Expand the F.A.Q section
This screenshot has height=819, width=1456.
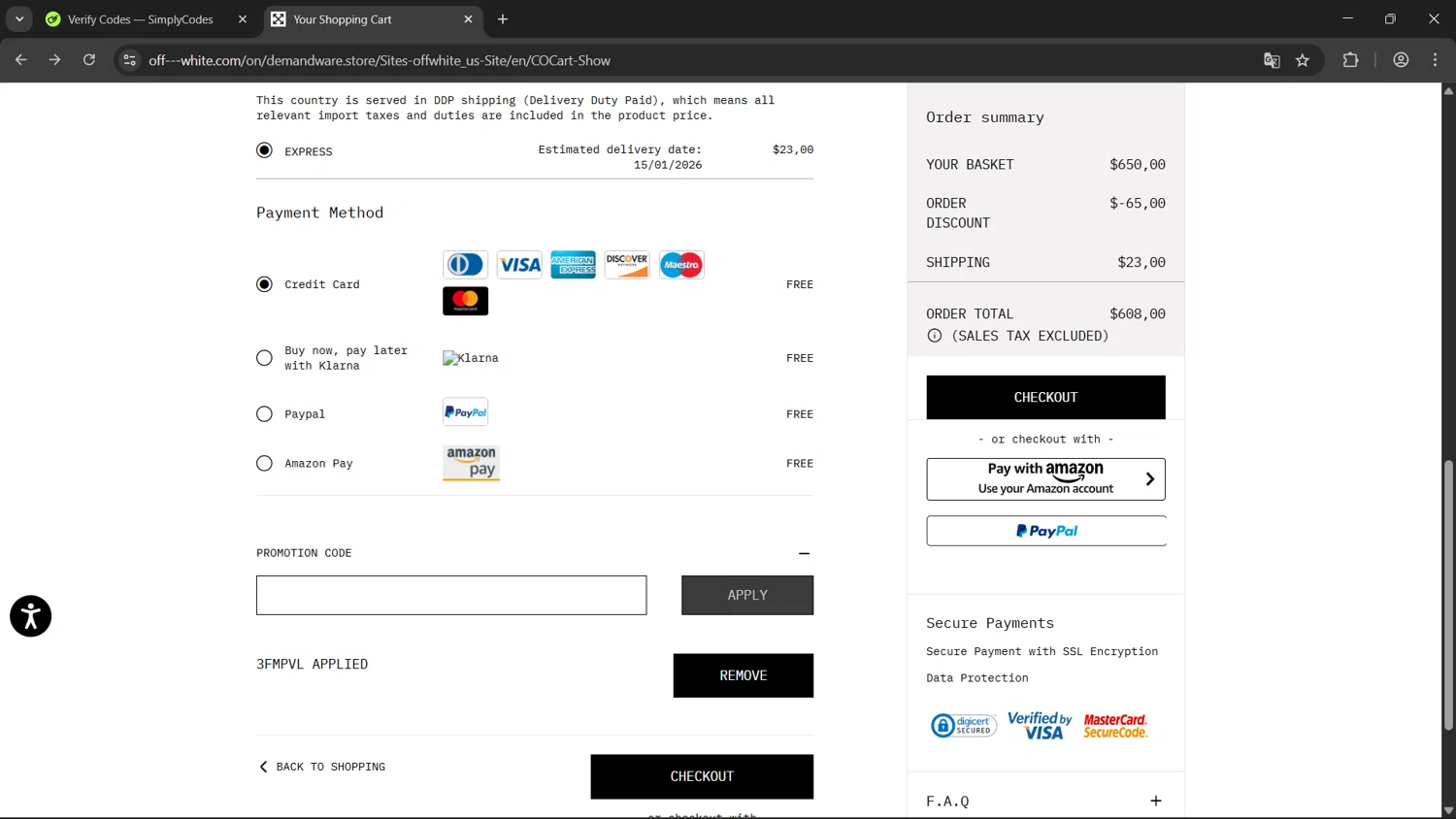pyautogui.click(x=1155, y=801)
